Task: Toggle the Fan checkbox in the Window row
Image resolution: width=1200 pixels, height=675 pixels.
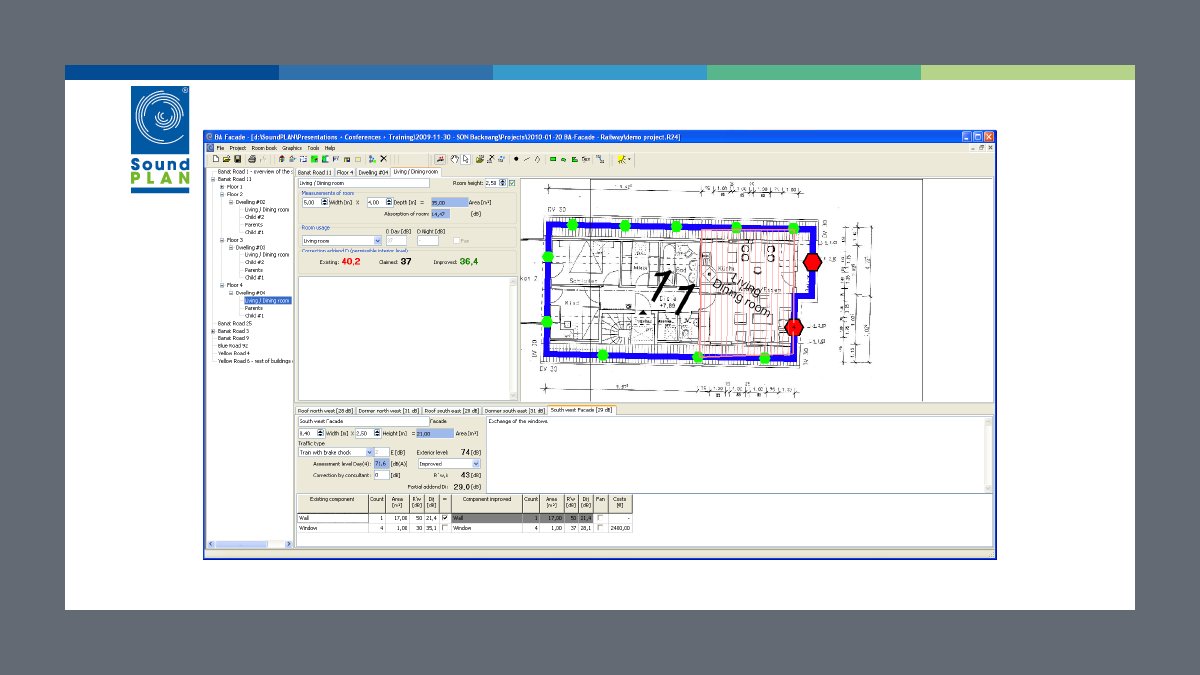Action: pos(600,528)
